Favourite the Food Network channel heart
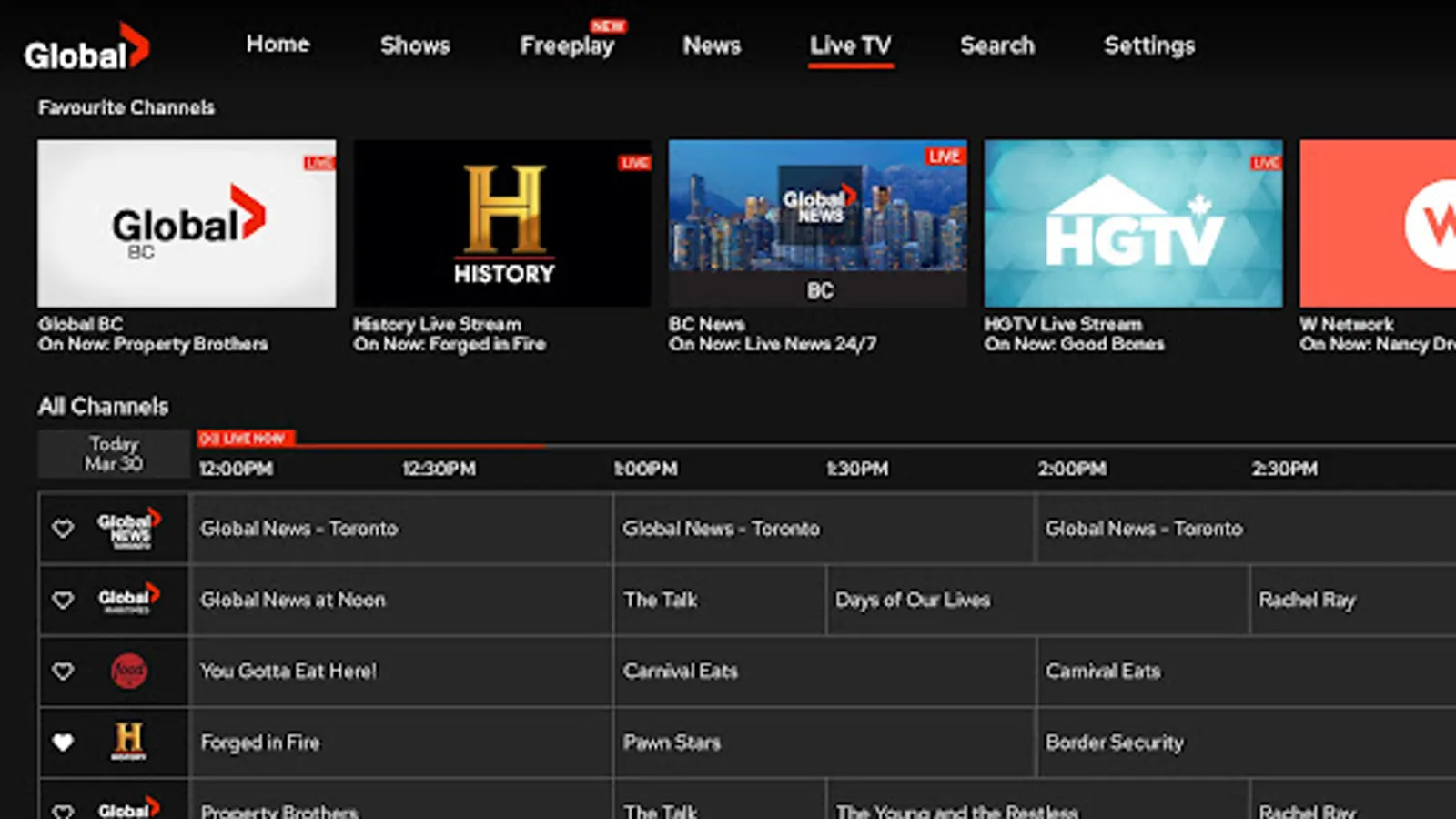Screen dimensions: 1456x819 coord(63,672)
